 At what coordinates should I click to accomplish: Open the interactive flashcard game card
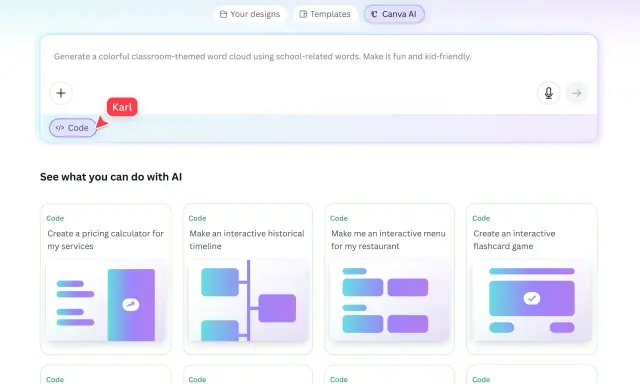click(532, 279)
